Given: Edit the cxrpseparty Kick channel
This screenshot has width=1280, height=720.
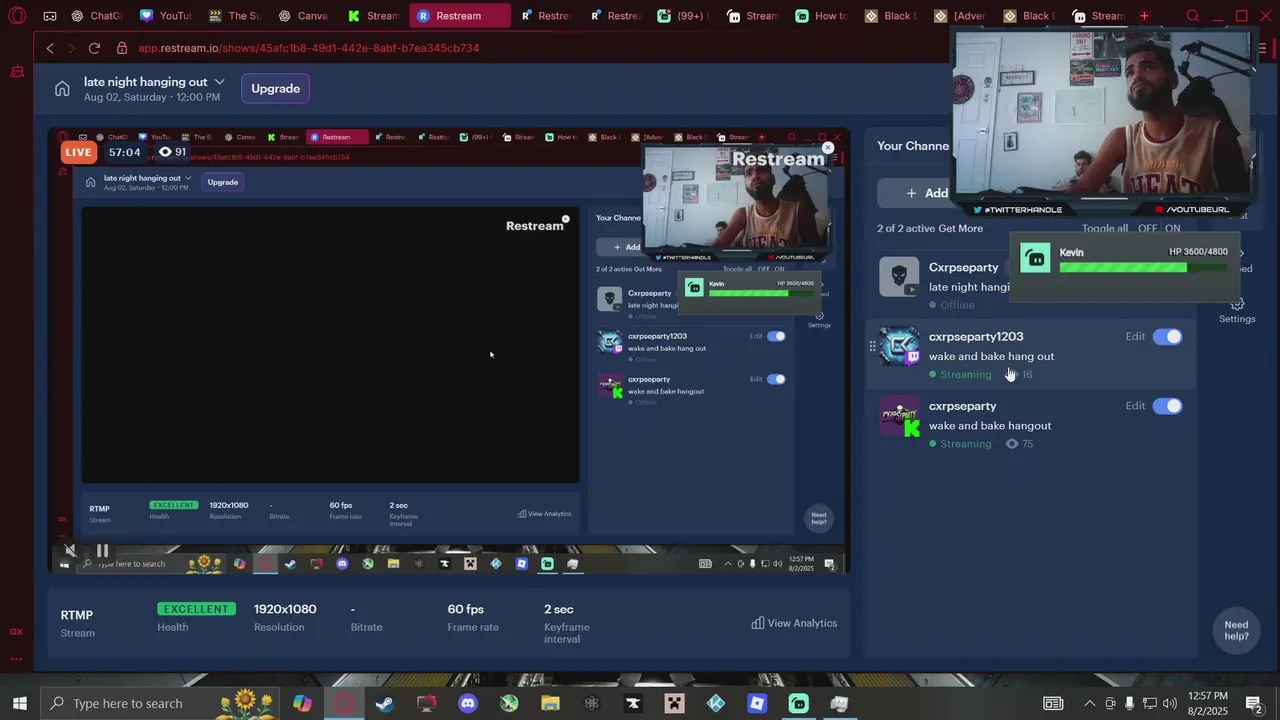Looking at the screenshot, I should click(x=1135, y=406).
